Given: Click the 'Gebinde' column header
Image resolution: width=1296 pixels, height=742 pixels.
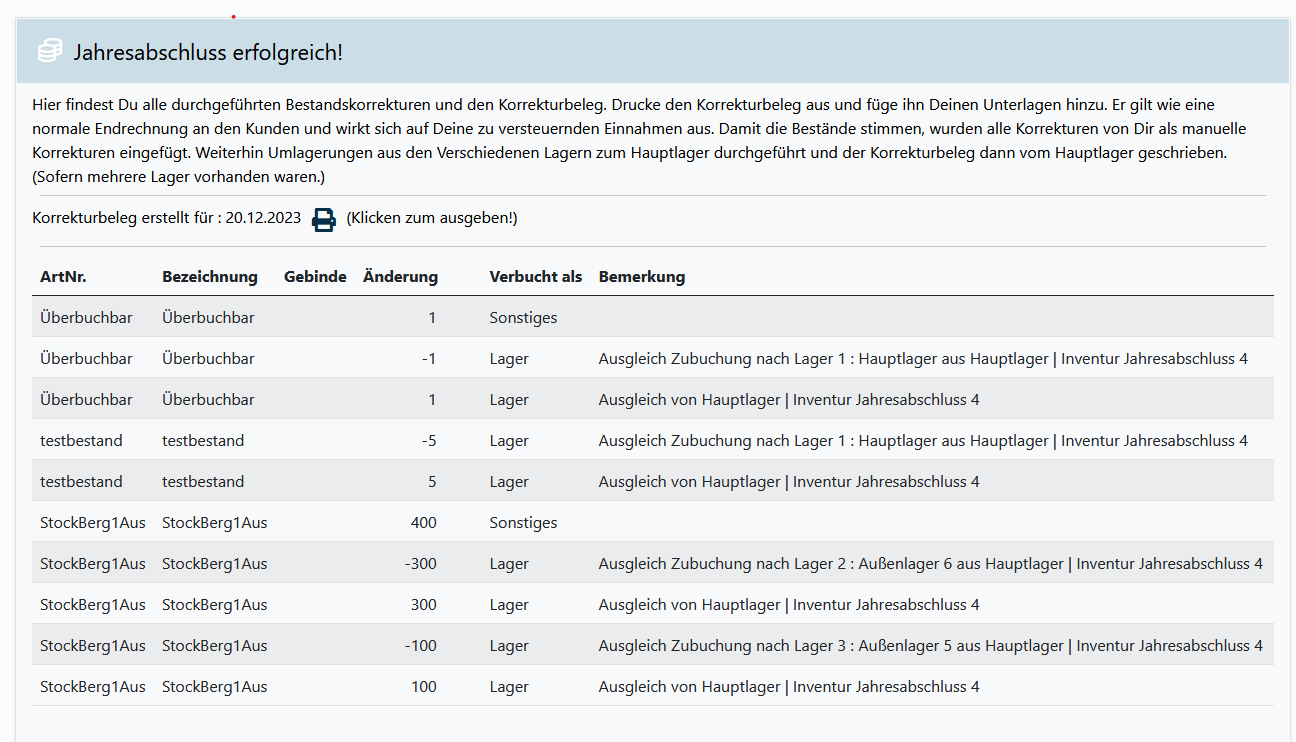Looking at the screenshot, I should tap(315, 277).
